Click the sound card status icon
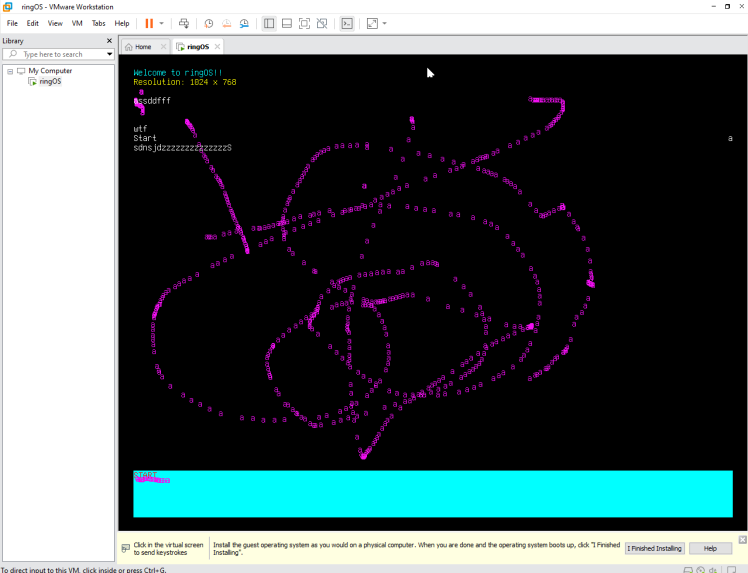Image resolution: width=748 pixels, height=573 pixels. click(x=713, y=570)
